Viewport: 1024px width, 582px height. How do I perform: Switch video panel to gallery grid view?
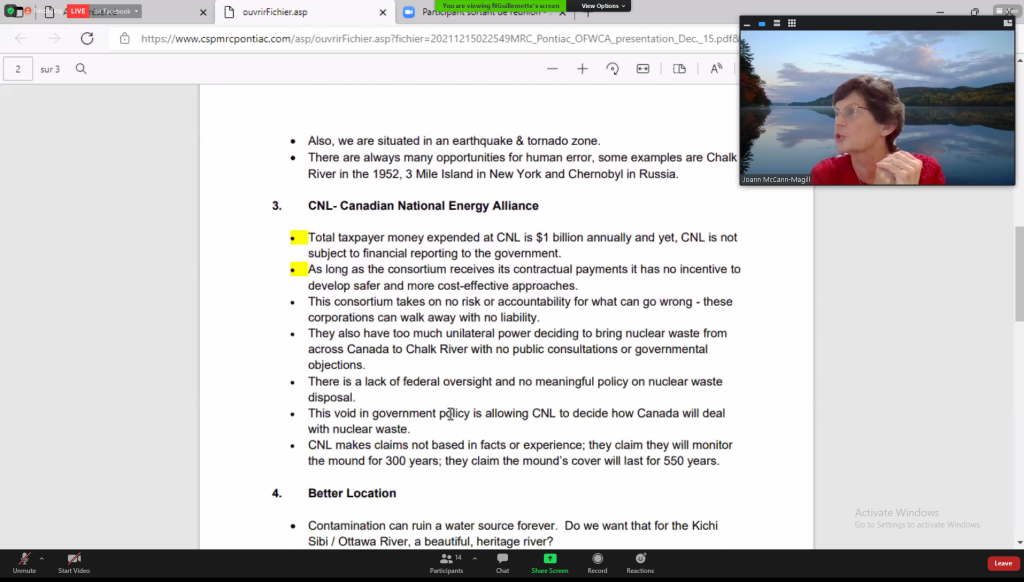pos(792,23)
